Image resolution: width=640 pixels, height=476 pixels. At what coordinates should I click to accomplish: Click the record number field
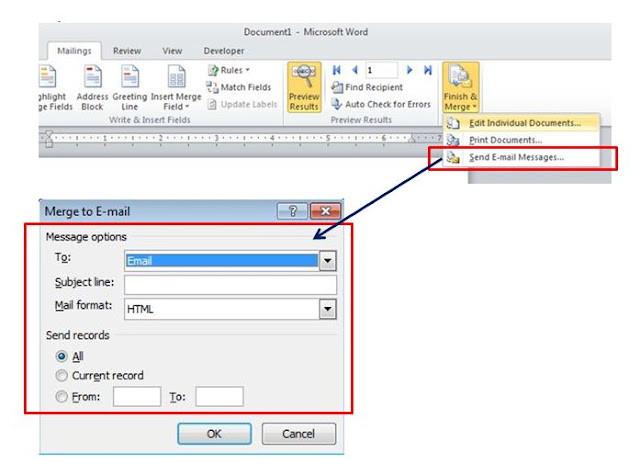click(381, 70)
